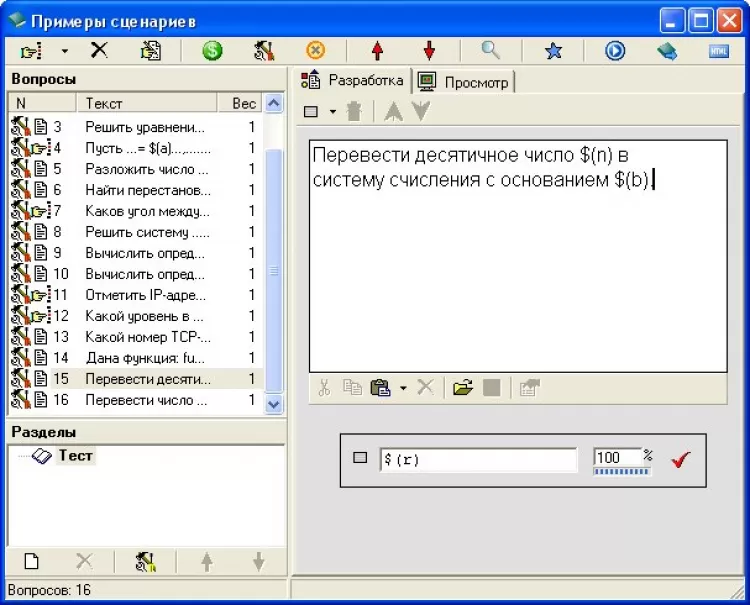Click the gray move section down arrow
The width and height of the screenshot is (750, 605).
point(259,561)
